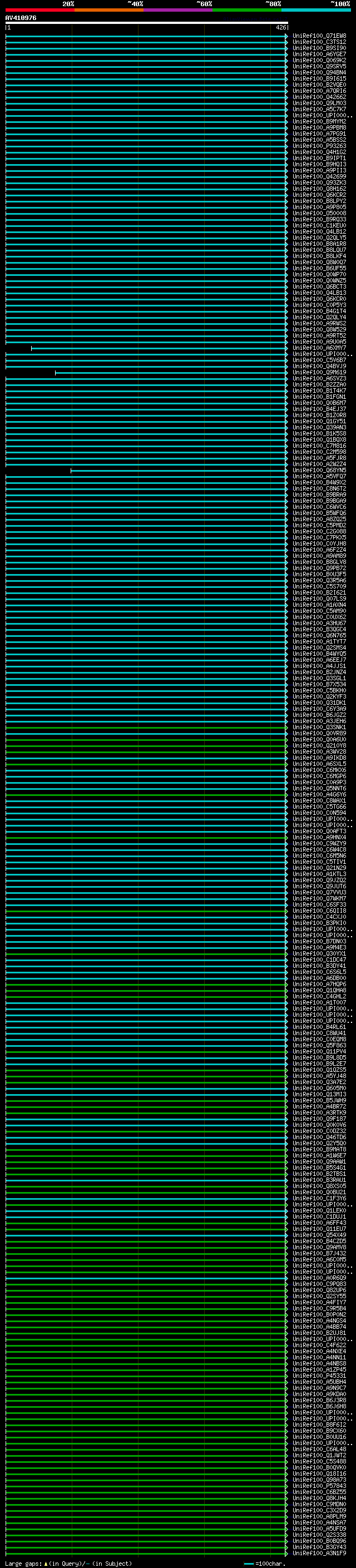Click arrowhead ending the UniRef100_Q71EW8 alignment bar
Viewport: 356px width, 1568px height.
point(286,36)
